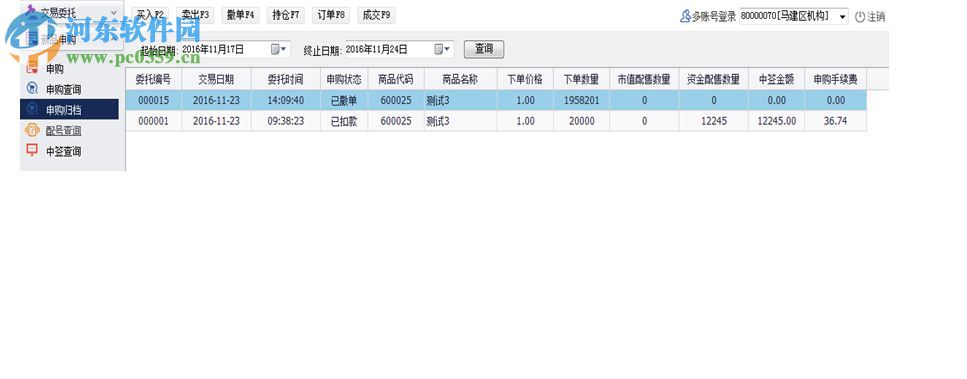
Task: Click the 12245.00 amount cell
Action: click(x=776, y=121)
